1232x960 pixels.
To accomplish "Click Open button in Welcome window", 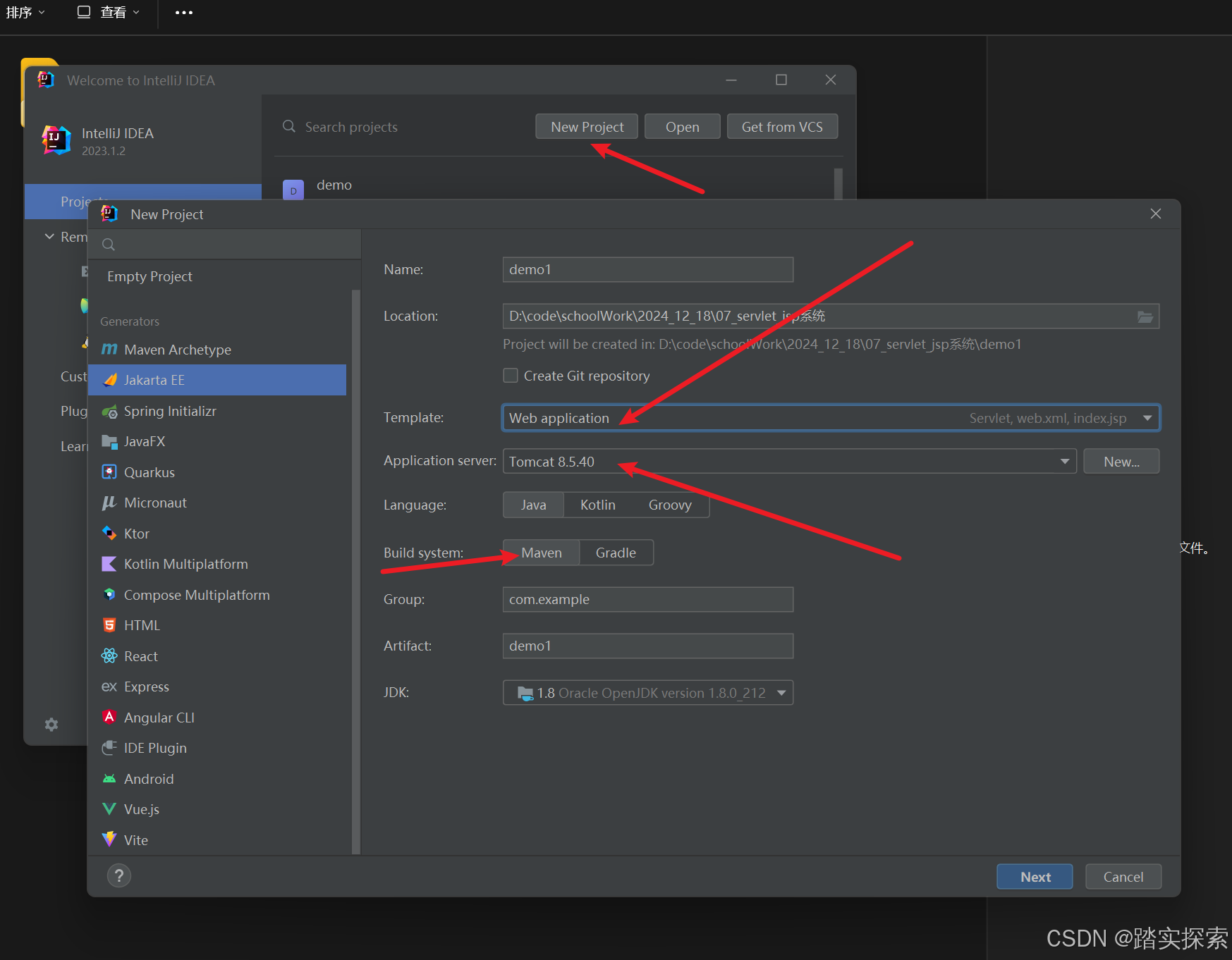I will (x=683, y=127).
